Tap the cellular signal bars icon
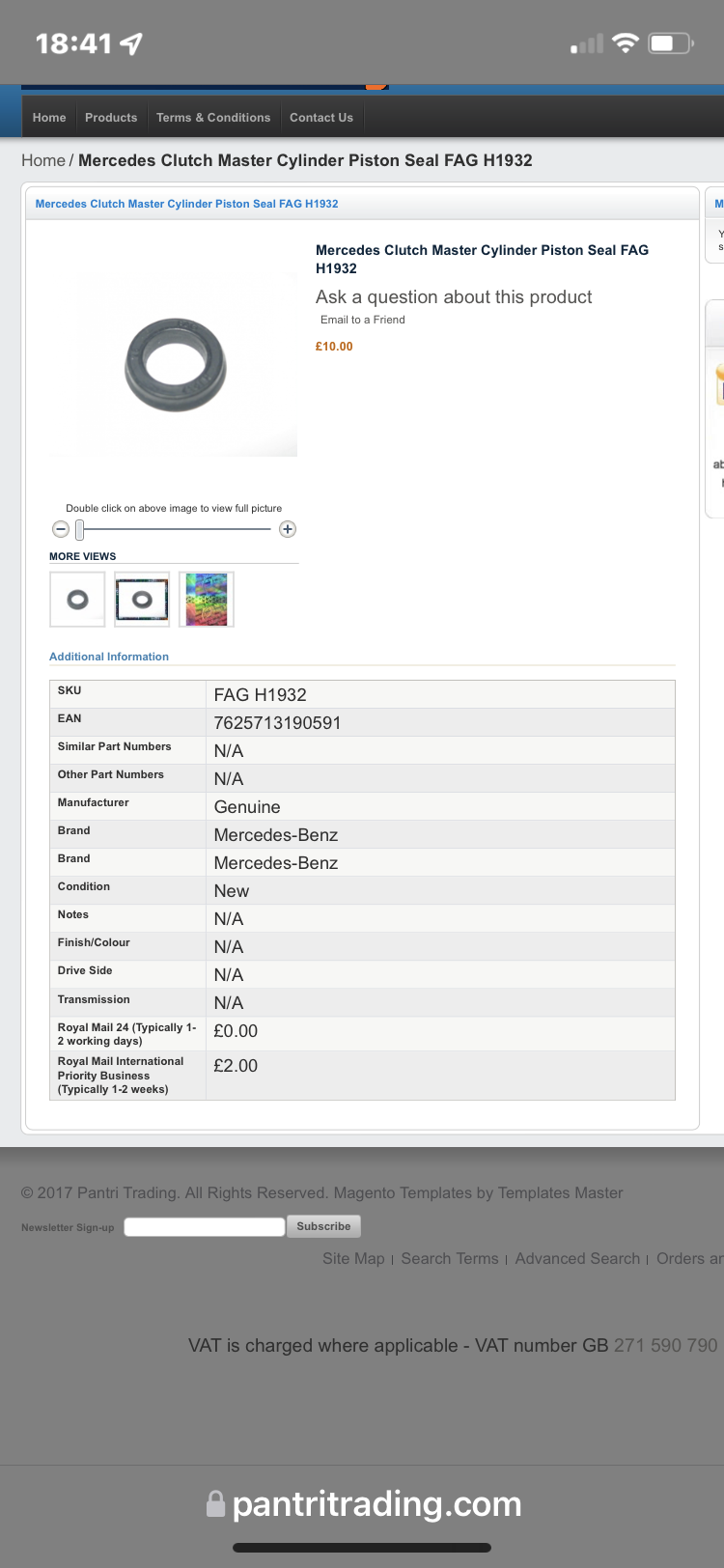This screenshot has width=724, height=1568. pos(587,43)
